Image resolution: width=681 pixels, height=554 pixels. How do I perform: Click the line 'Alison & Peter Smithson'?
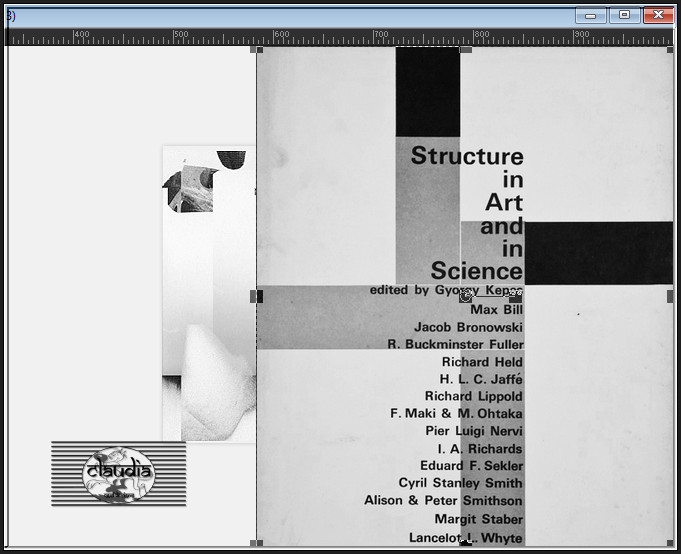(443, 500)
